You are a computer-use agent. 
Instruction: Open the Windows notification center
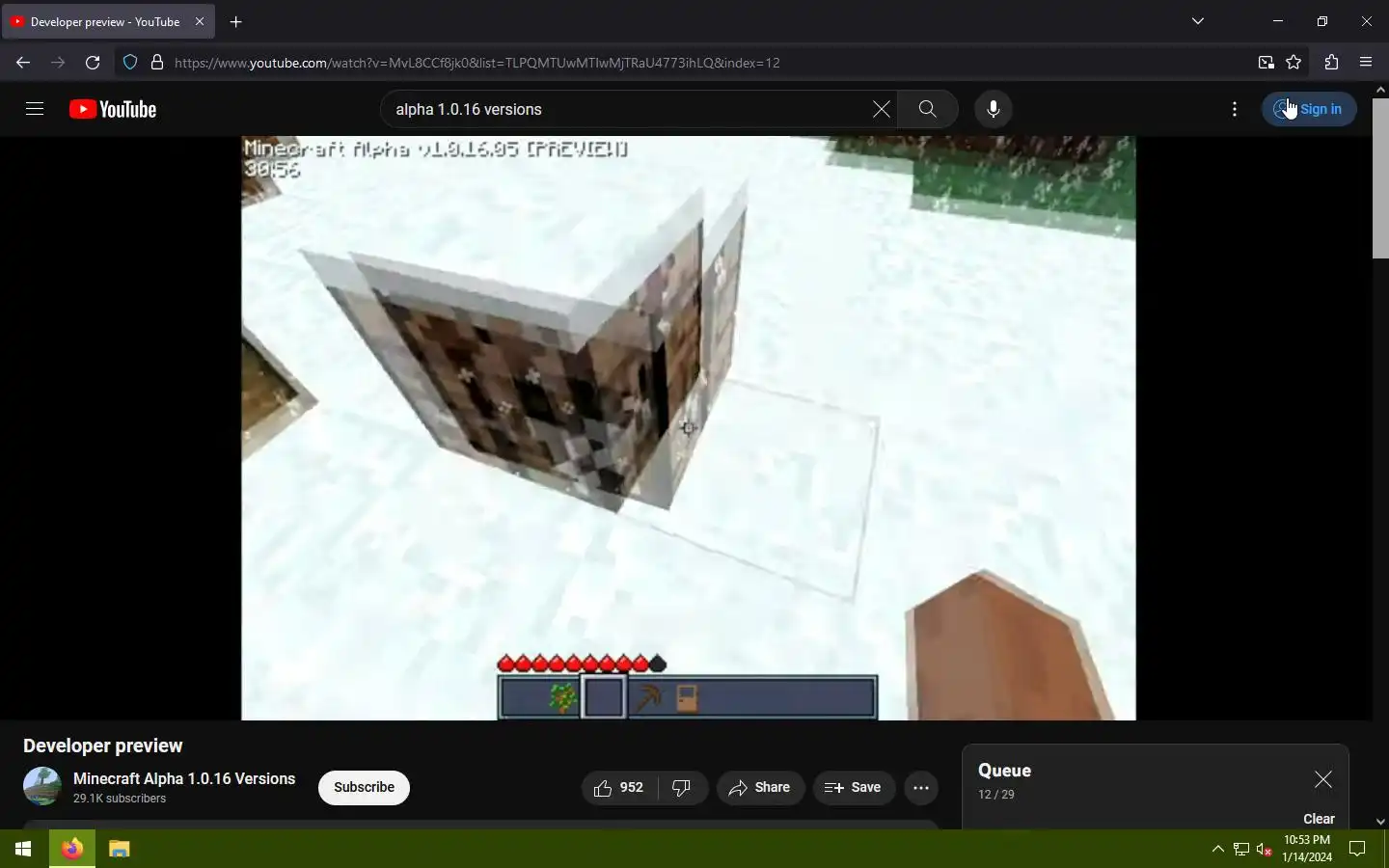1357,849
